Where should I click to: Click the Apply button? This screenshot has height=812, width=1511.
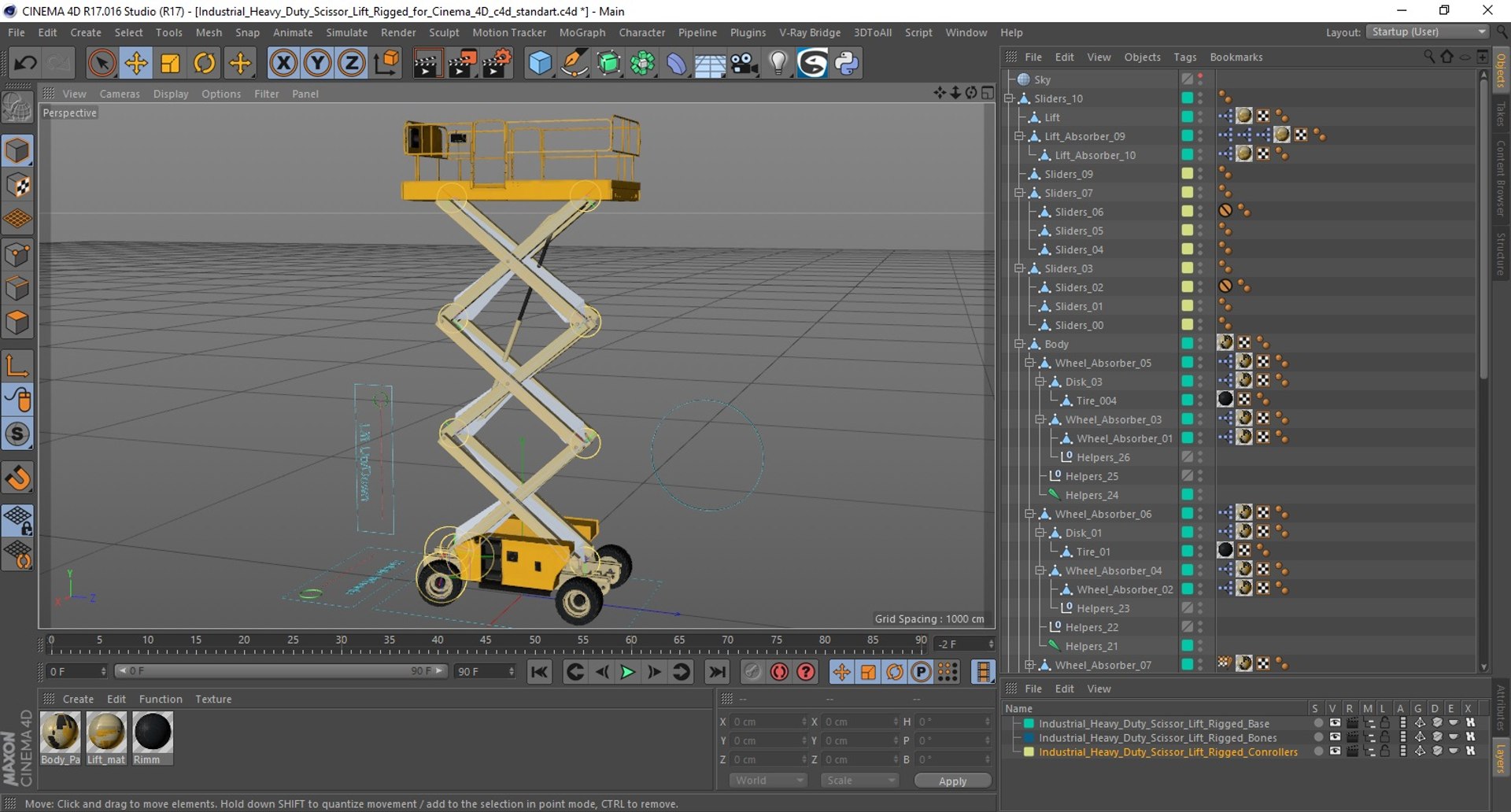[952, 781]
